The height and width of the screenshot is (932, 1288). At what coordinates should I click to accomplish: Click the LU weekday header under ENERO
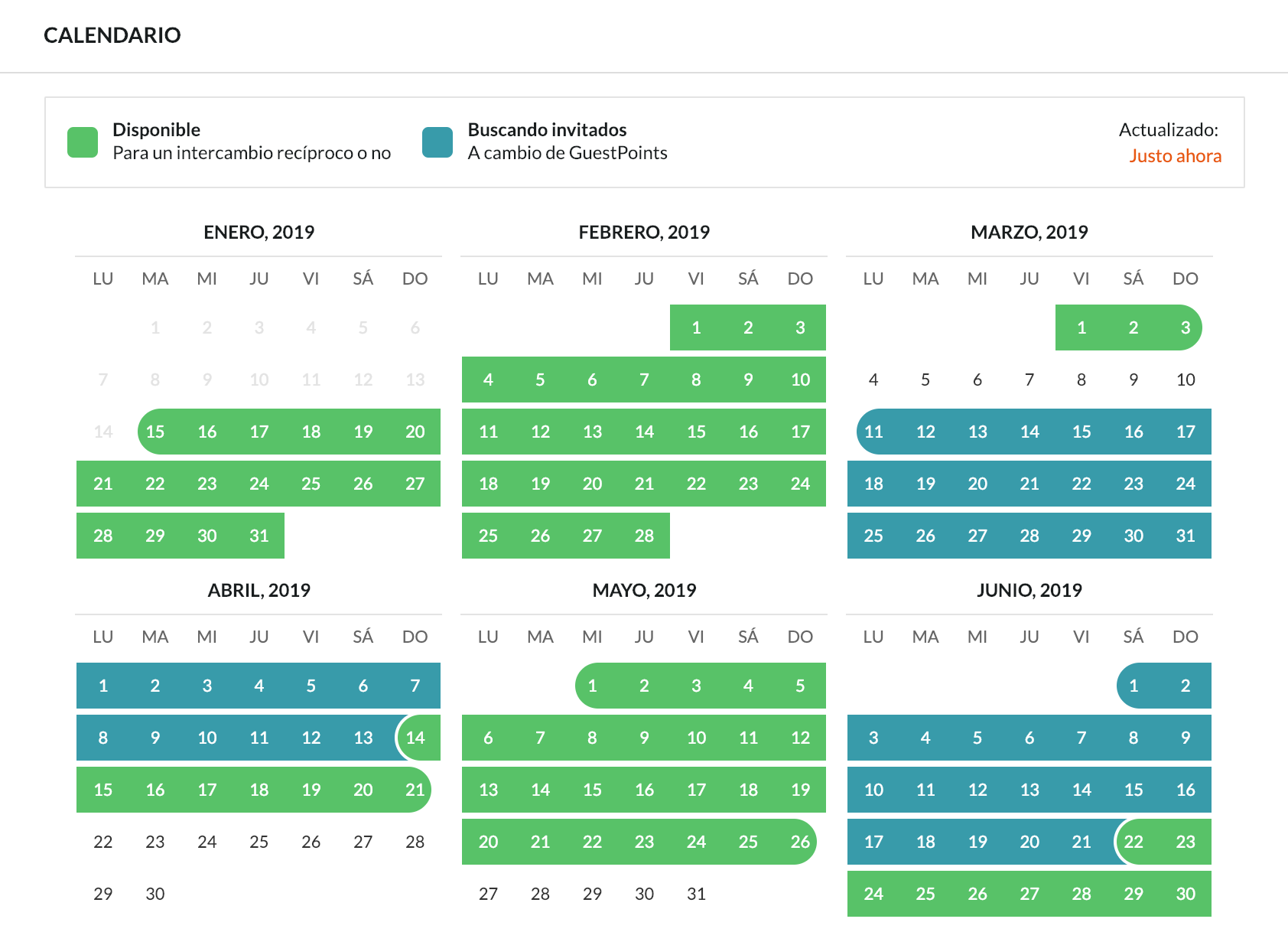tap(103, 279)
